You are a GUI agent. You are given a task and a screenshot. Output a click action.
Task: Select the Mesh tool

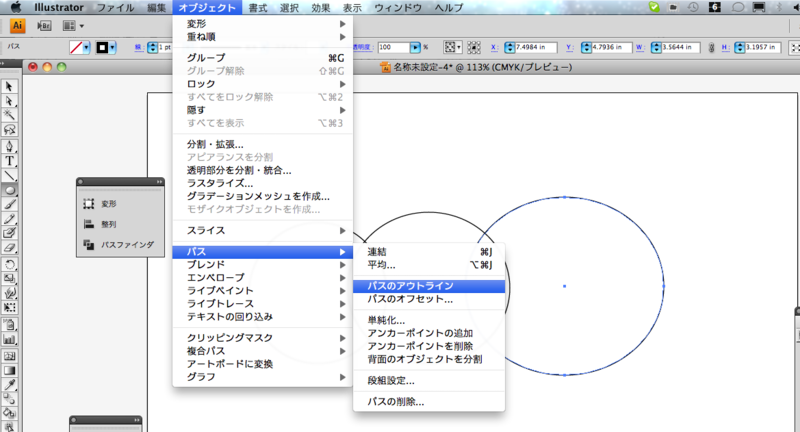(x=9, y=356)
